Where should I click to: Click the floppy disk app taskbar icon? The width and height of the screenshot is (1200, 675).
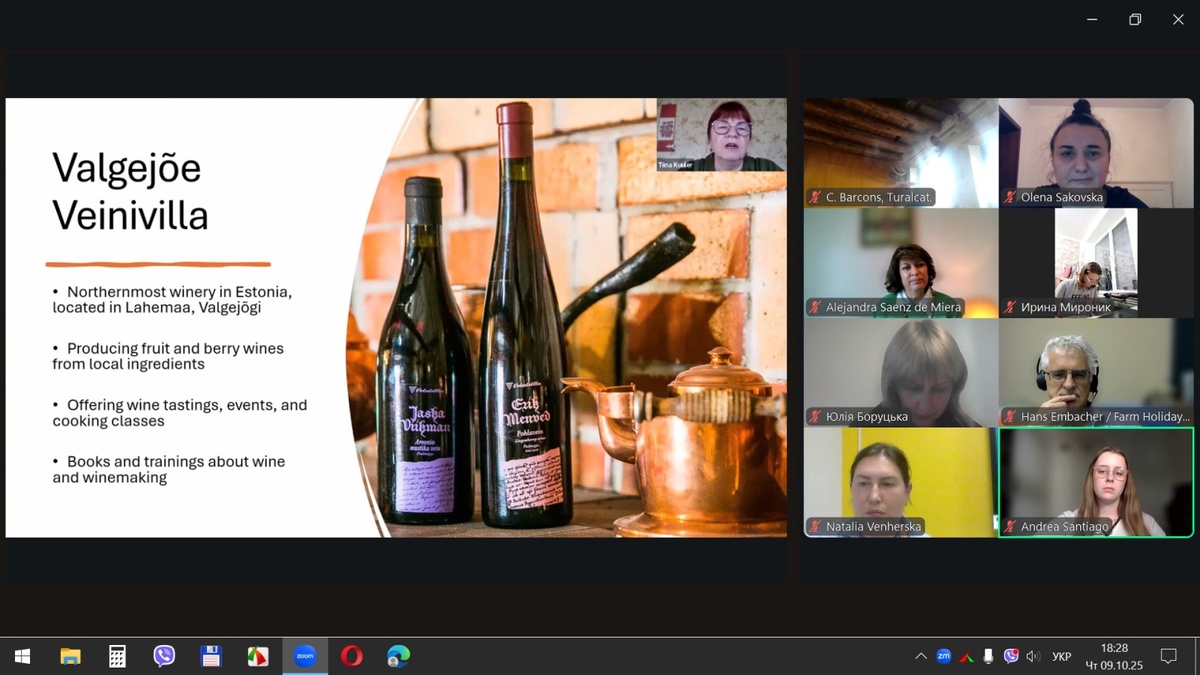211,656
